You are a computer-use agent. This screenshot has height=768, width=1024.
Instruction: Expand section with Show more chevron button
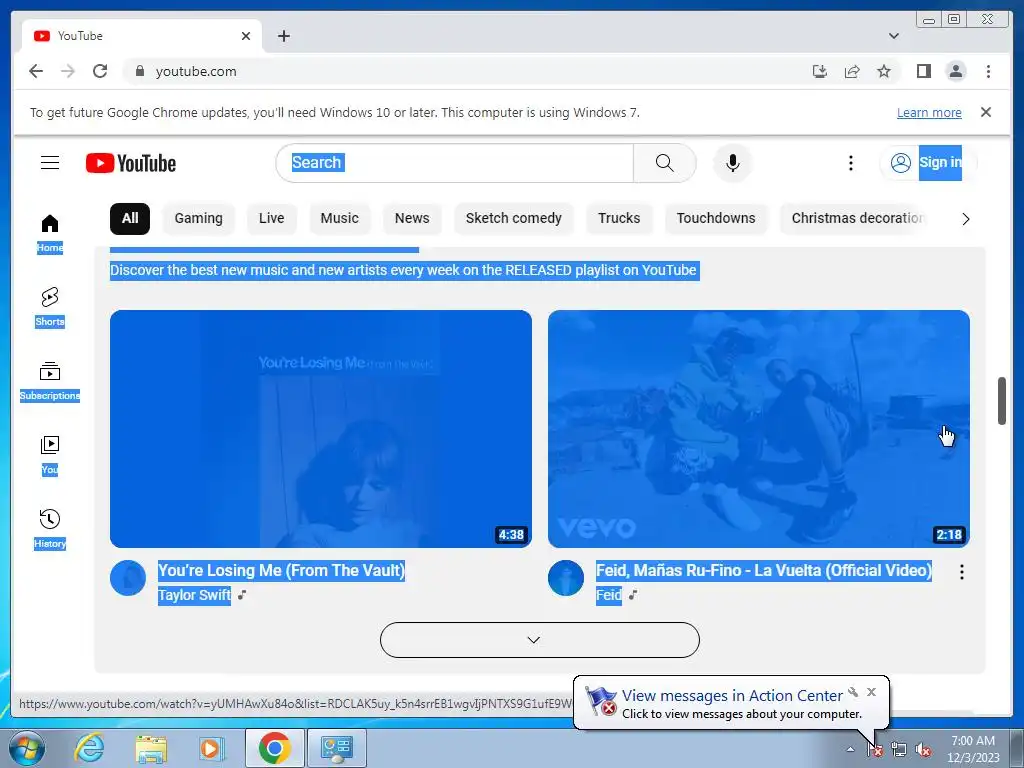pos(539,640)
